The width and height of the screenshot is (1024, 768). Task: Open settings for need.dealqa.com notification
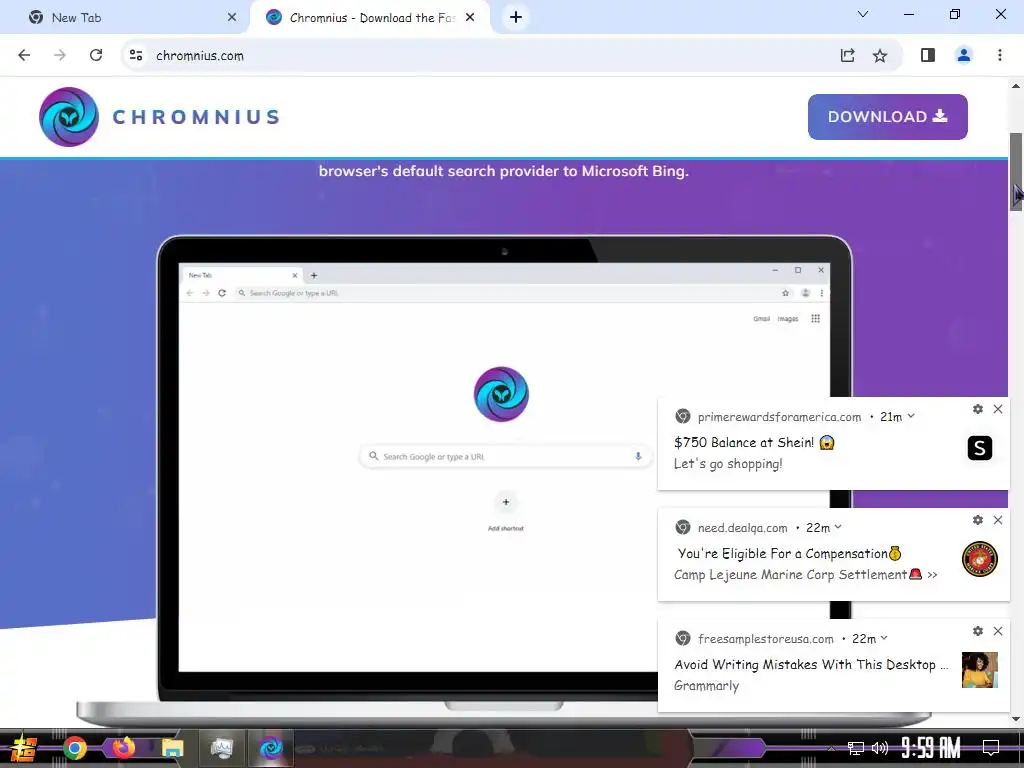(978, 520)
